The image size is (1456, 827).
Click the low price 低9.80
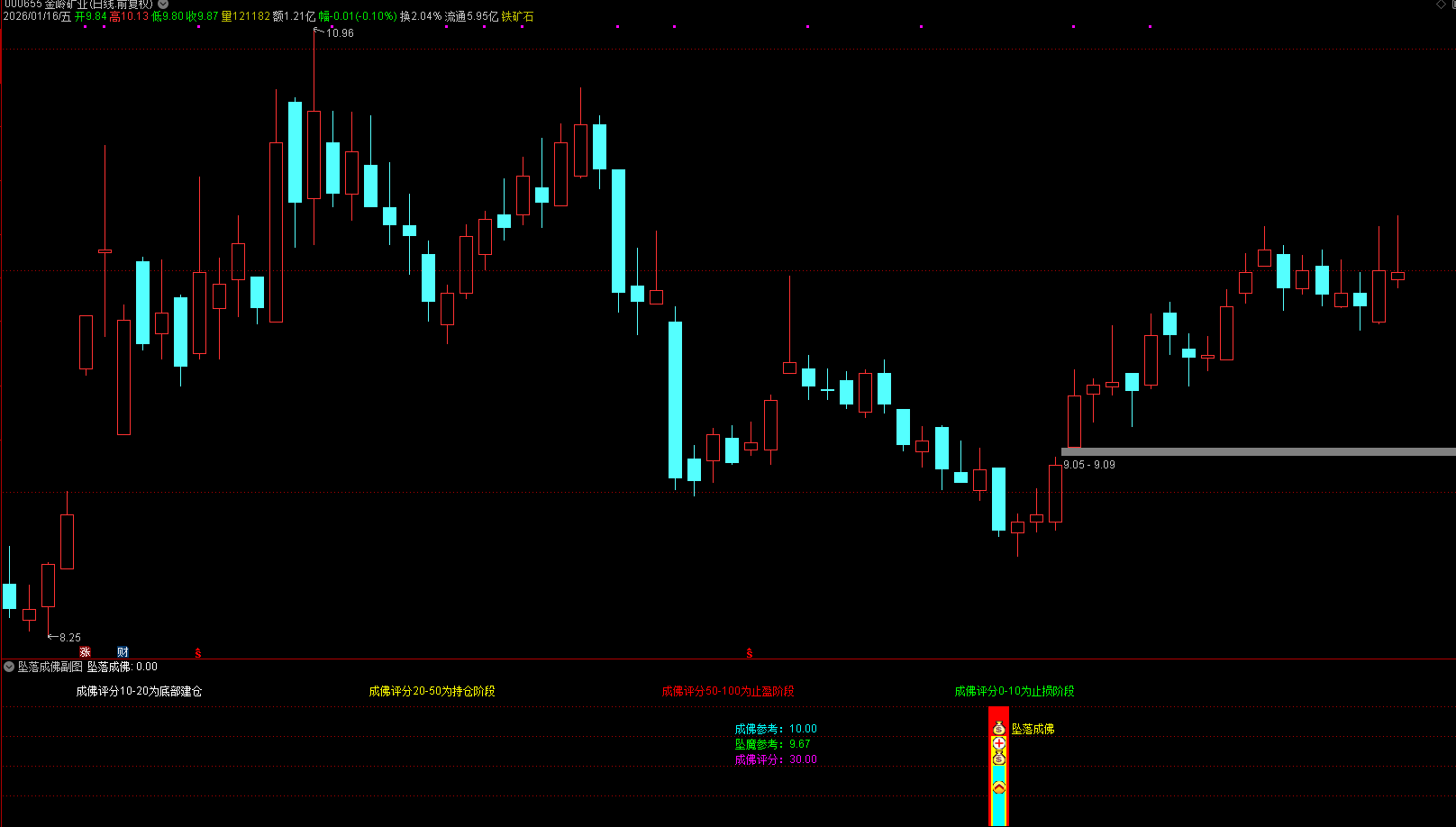pos(168,16)
